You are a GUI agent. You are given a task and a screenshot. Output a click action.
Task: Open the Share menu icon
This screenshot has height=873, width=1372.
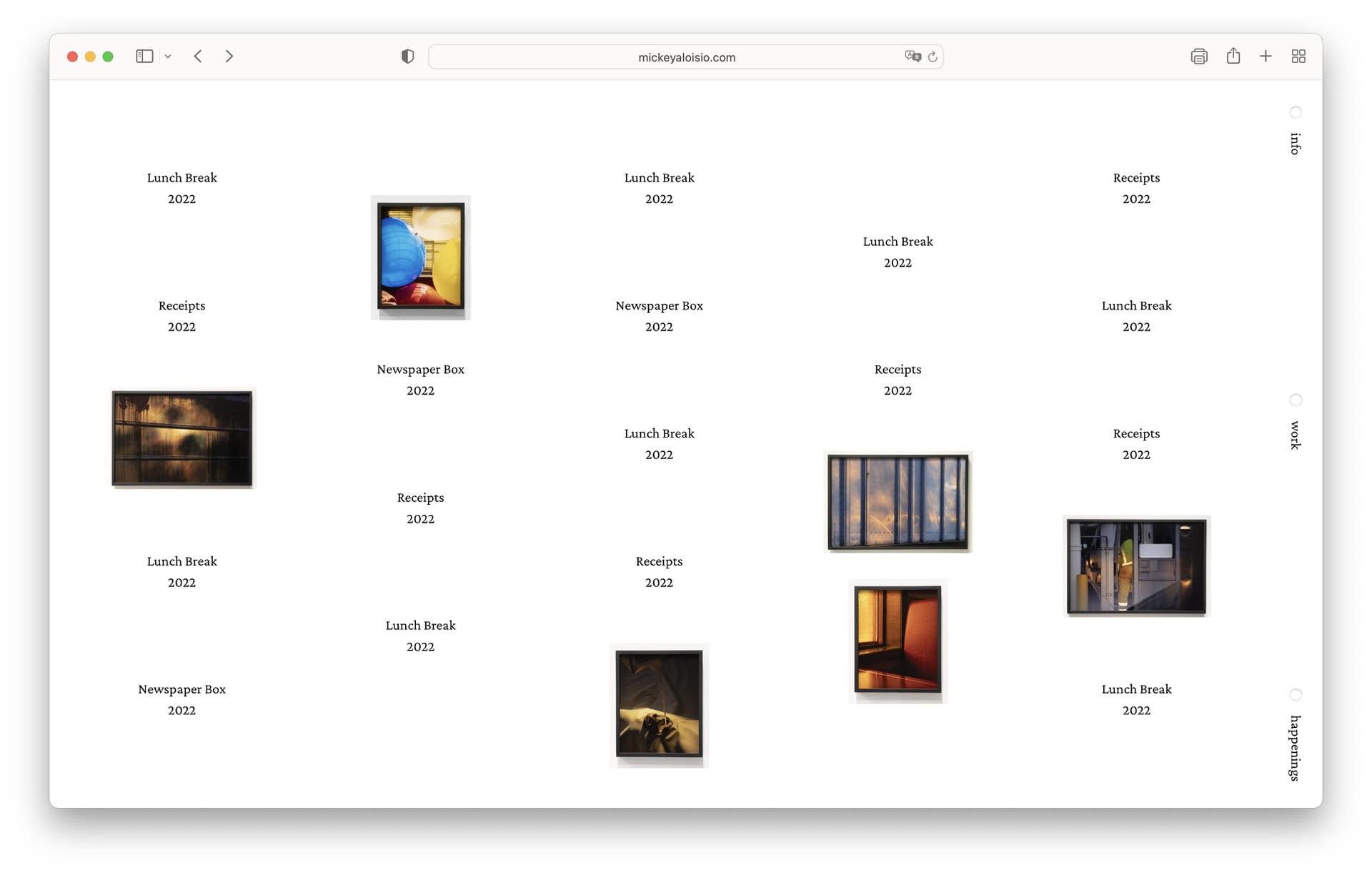pos(1233,56)
